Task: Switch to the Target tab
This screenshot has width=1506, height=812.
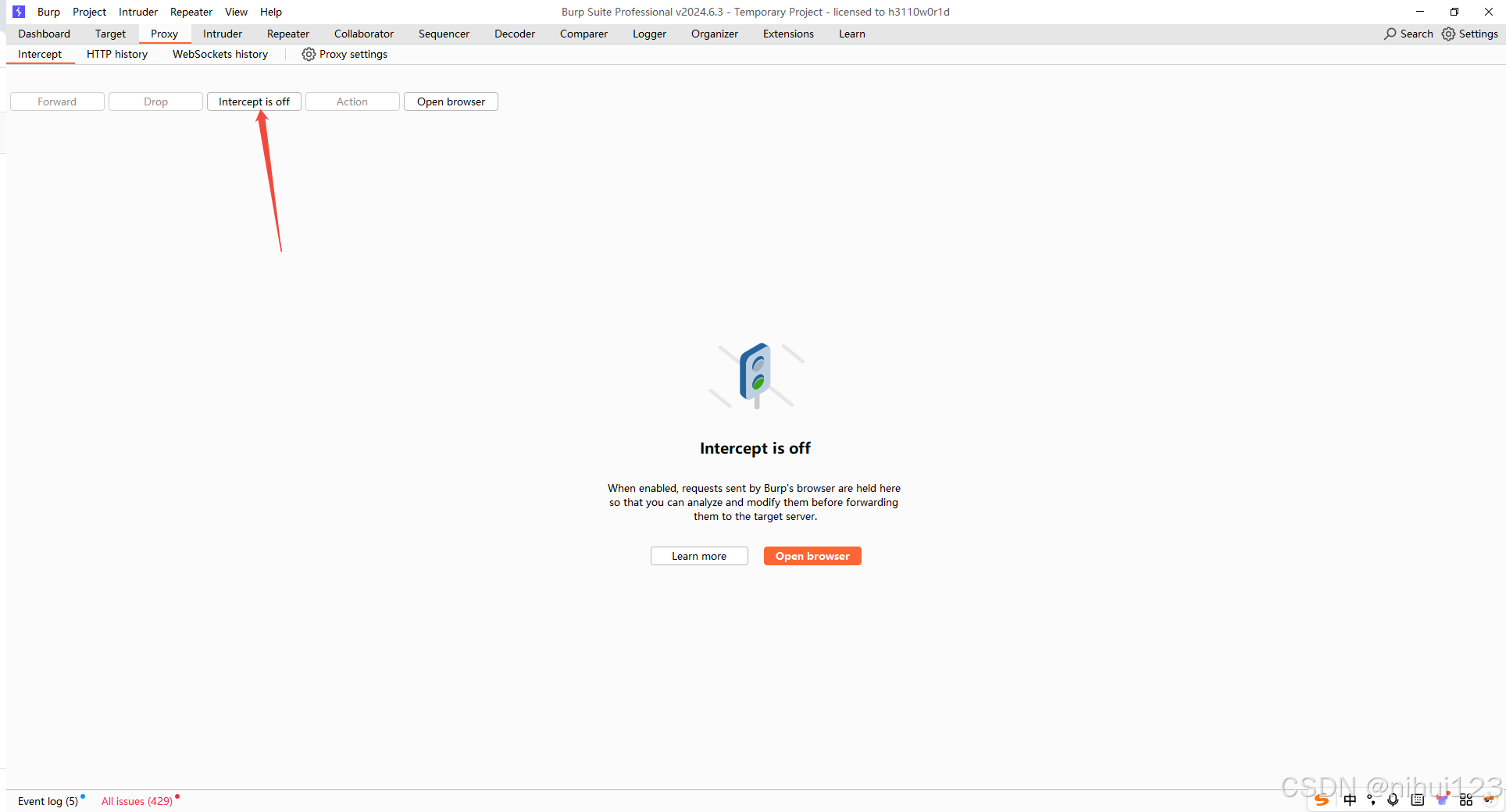Action: tap(110, 34)
